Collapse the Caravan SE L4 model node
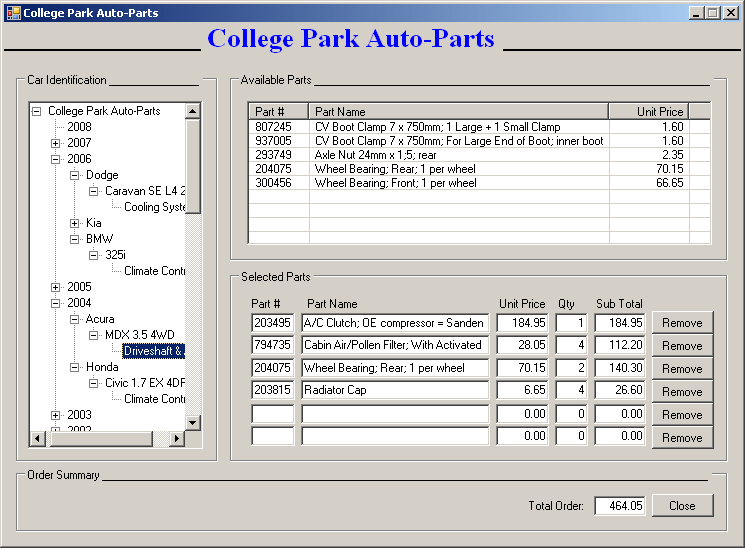Viewport: 745px width, 548px height. pos(94,191)
